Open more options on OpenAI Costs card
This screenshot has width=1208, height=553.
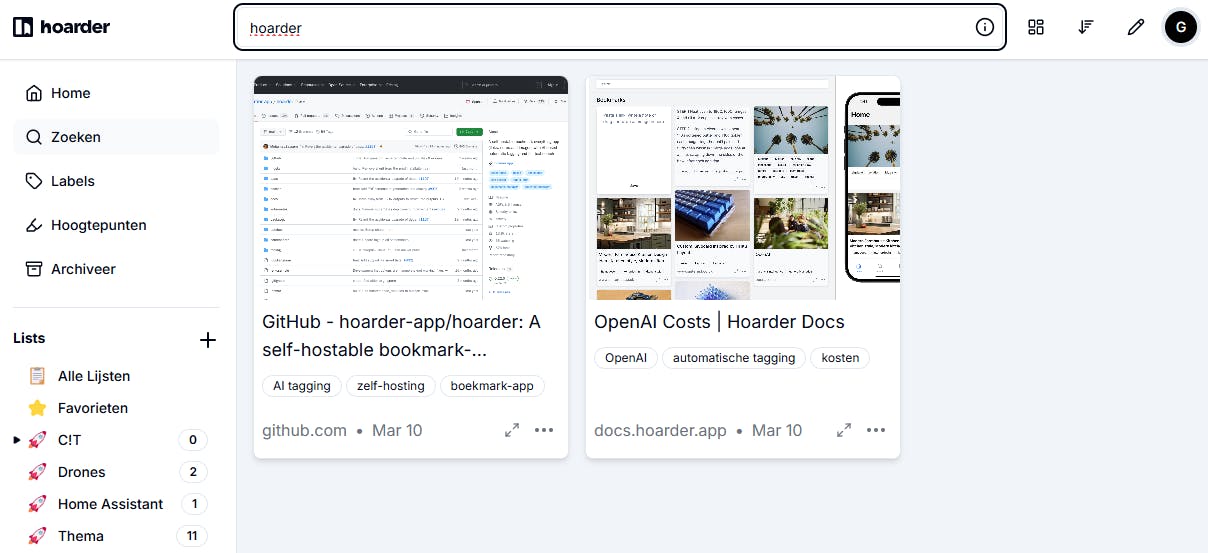click(876, 430)
